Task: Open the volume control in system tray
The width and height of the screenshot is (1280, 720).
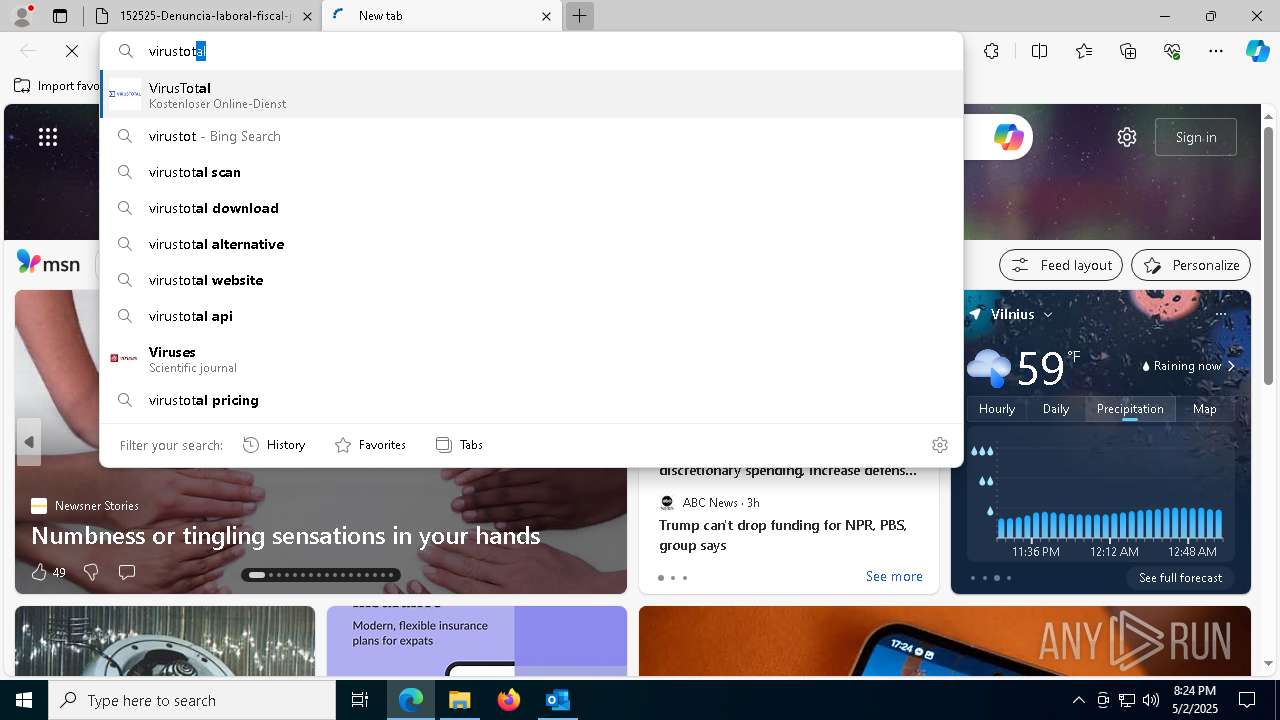Action: (1151, 700)
